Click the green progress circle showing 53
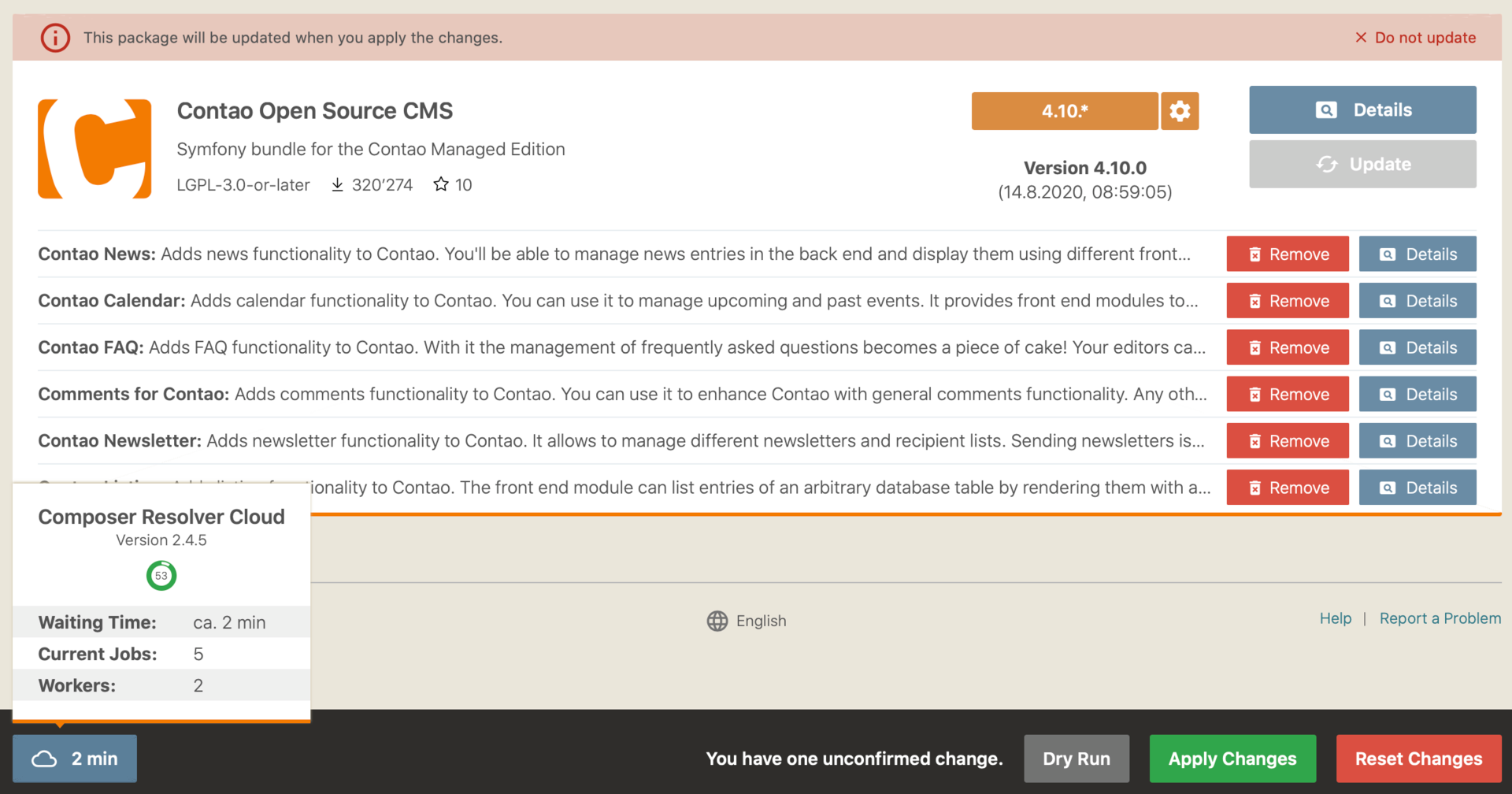This screenshot has height=794, width=1512. pyautogui.click(x=161, y=576)
